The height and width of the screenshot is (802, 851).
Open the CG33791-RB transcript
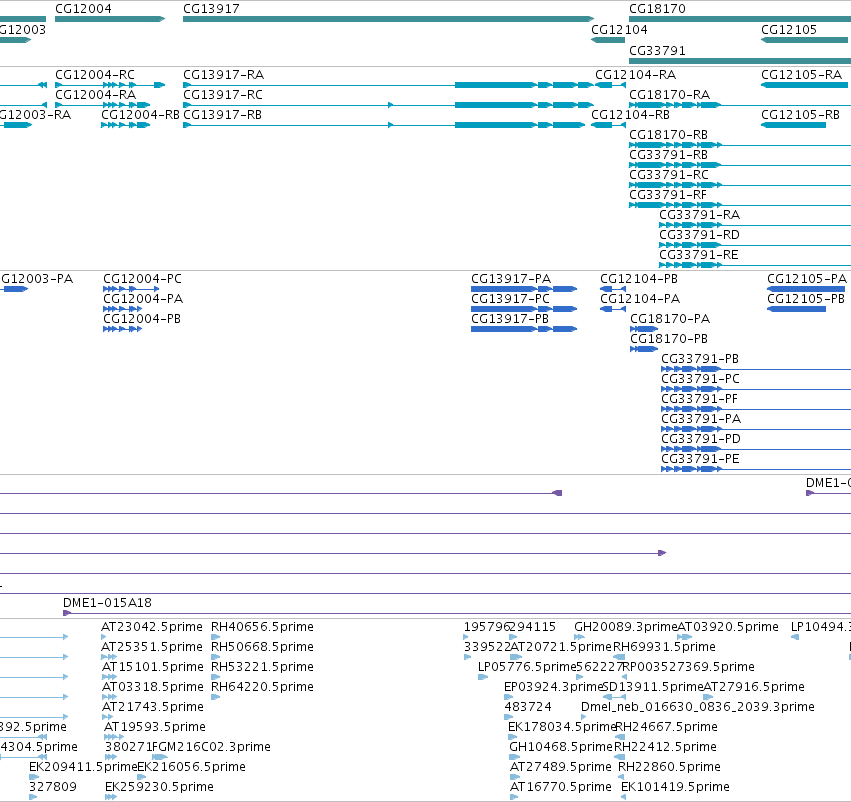(x=669, y=155)
